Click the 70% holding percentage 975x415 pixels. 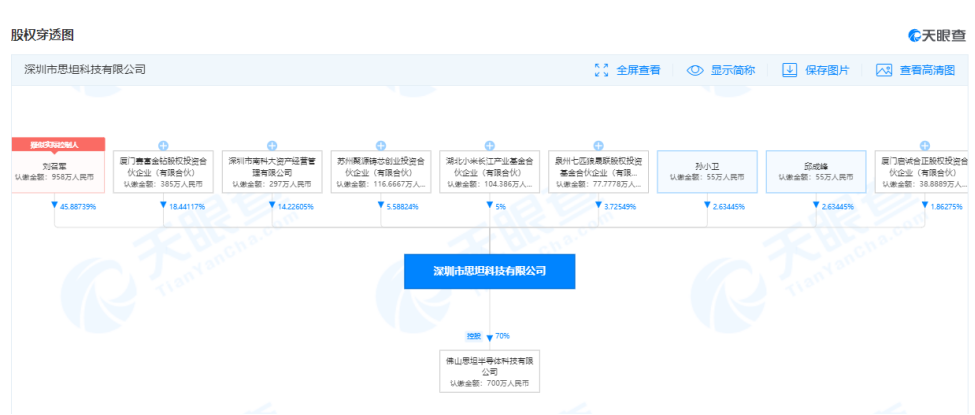[502, 336]
